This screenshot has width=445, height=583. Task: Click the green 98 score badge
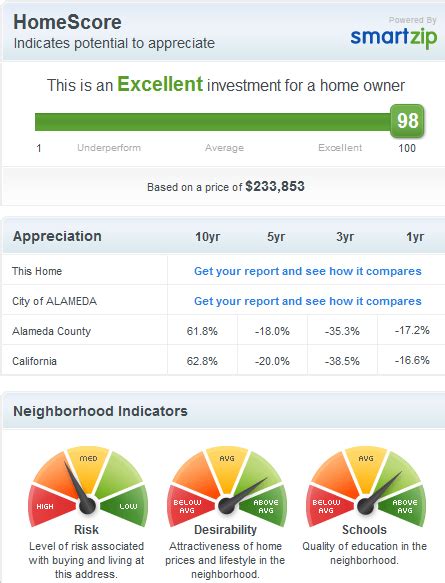[x=407, y=121]
